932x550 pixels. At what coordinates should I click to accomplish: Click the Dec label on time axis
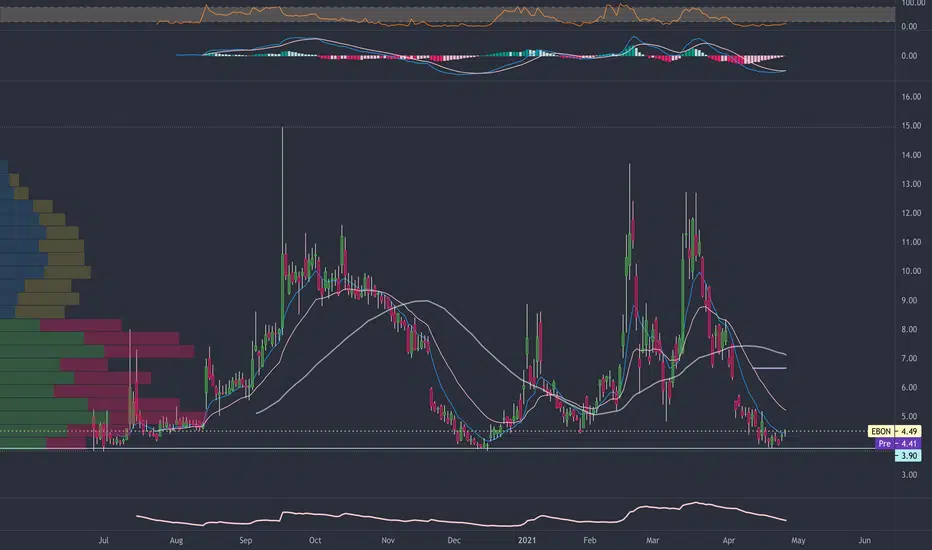(x=454, y=540)
